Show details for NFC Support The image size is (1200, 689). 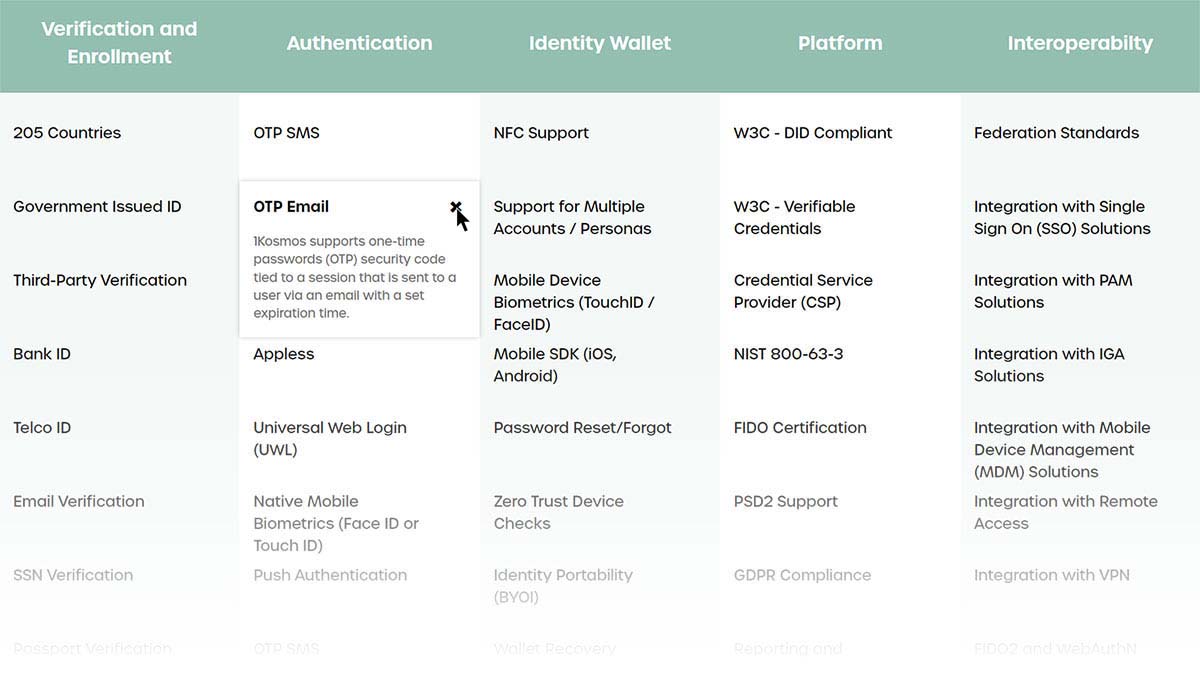pos(541,133)
